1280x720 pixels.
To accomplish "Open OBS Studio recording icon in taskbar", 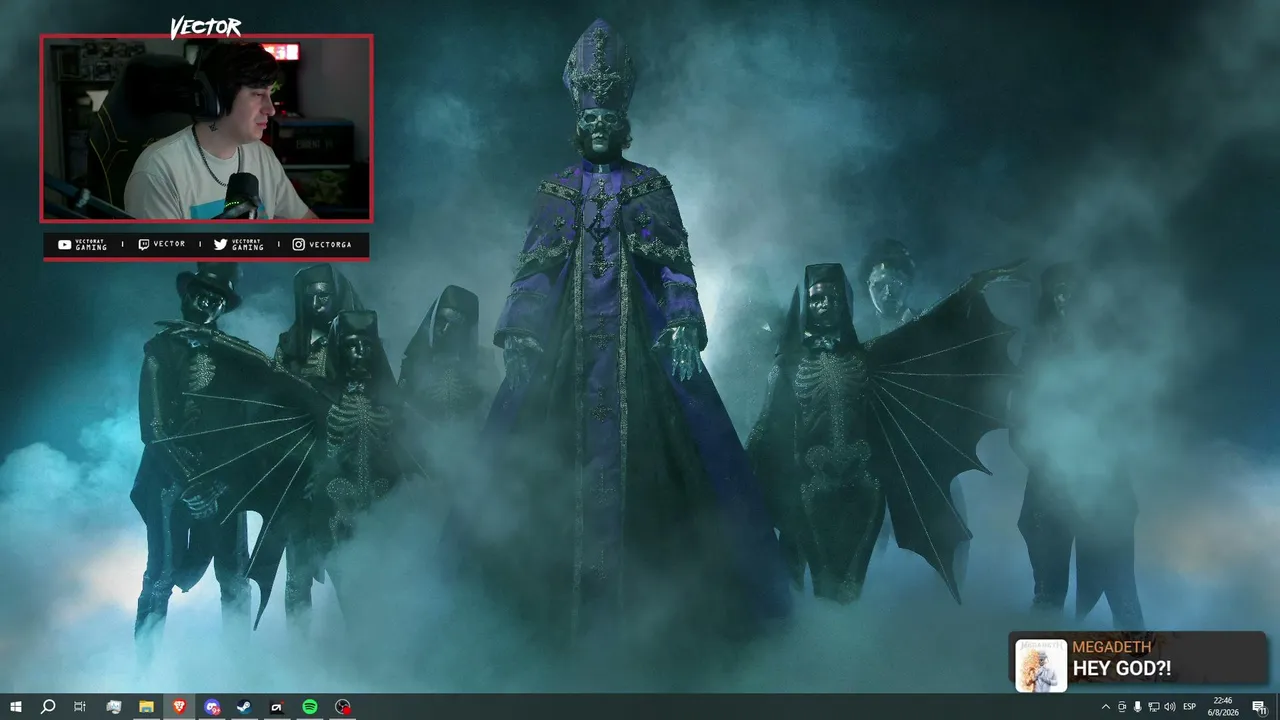I will pyautogui.click(x=343, y=707).
